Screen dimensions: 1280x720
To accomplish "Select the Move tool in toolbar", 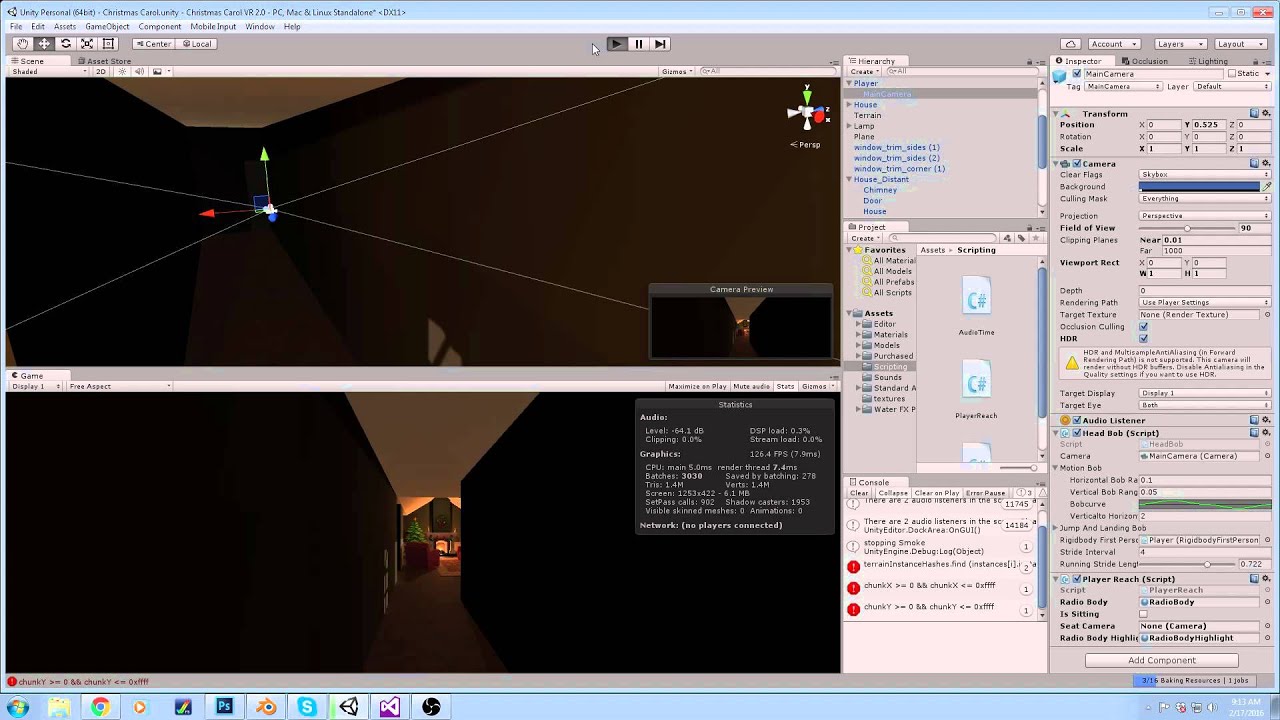I will [x=44, y=44].
